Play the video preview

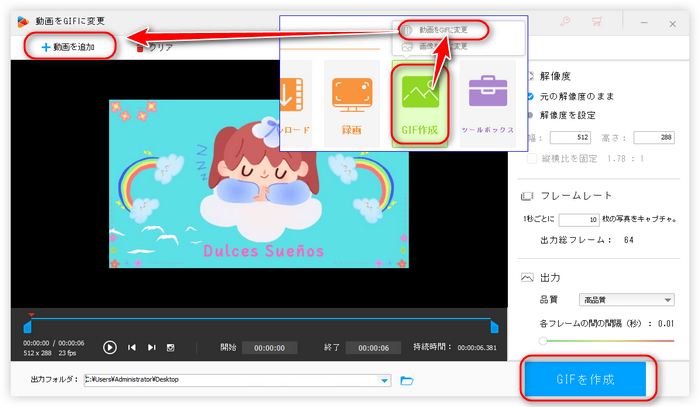pyautogui.click(x=109, y=347)
